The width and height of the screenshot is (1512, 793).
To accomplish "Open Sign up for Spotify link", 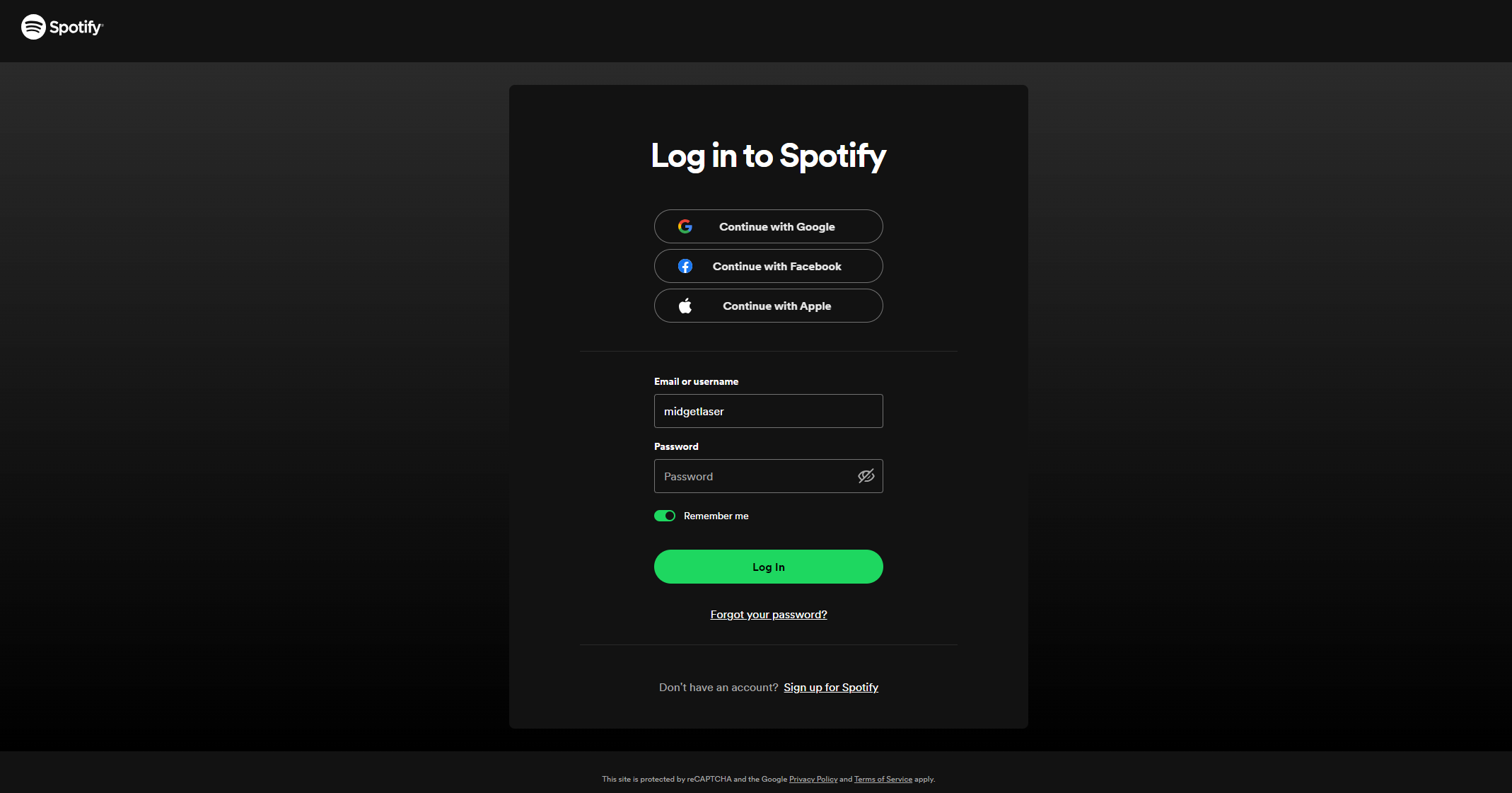I will pos(830,688).
